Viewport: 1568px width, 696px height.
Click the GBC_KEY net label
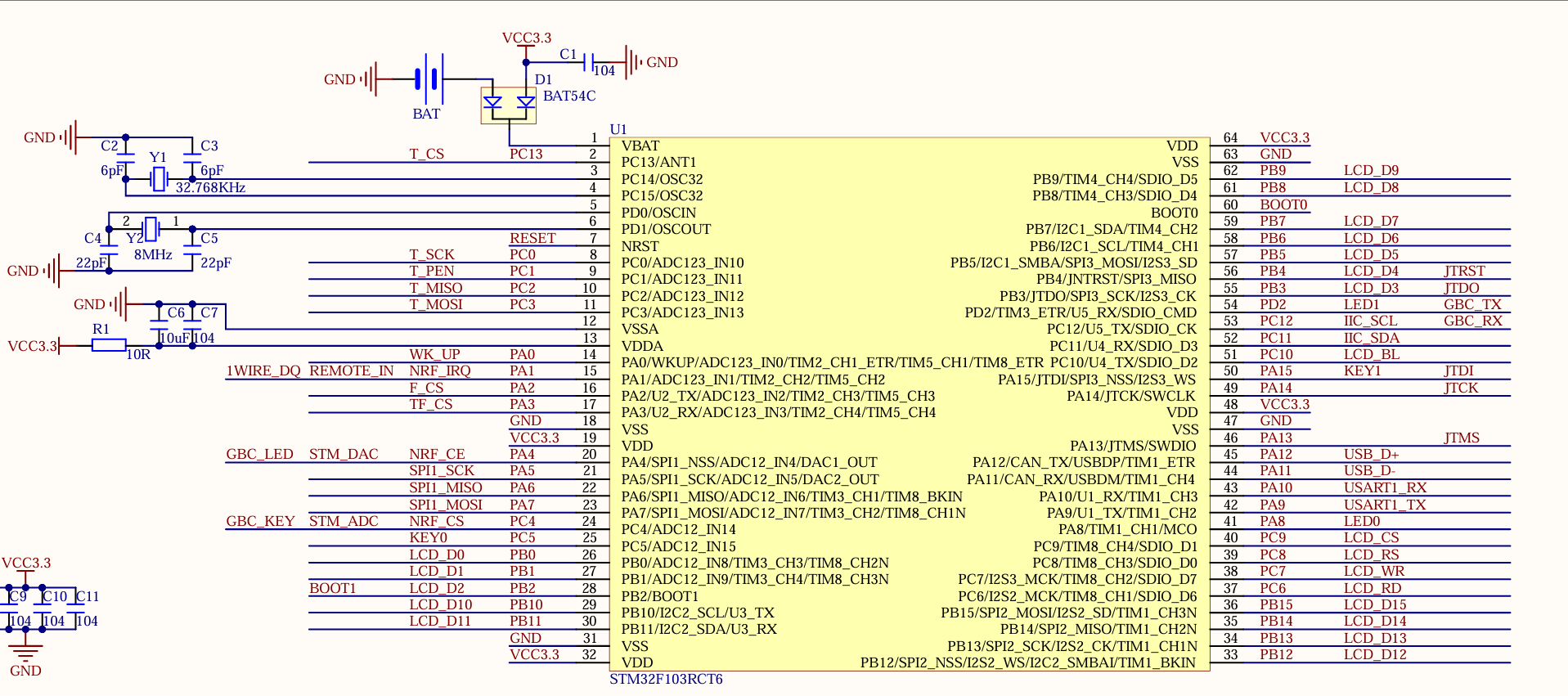pos(261,521)
